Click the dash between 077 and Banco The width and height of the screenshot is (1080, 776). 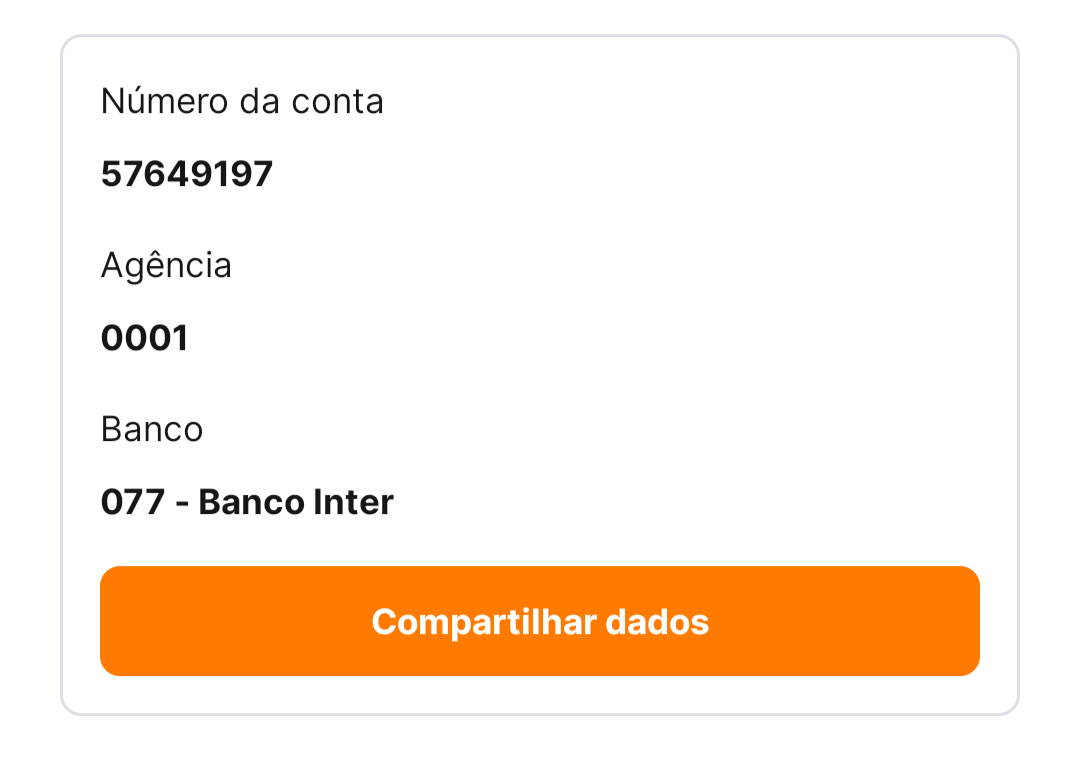182,503
